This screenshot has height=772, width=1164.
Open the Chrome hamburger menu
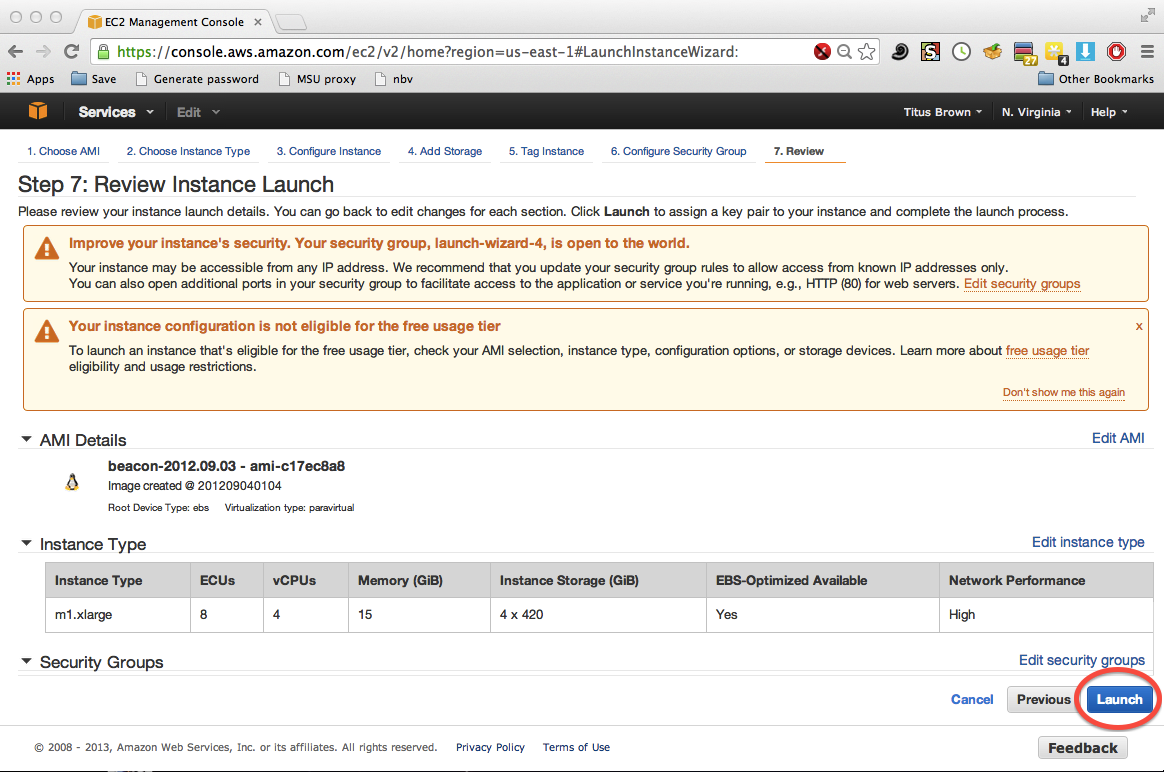click(1147, 51)
